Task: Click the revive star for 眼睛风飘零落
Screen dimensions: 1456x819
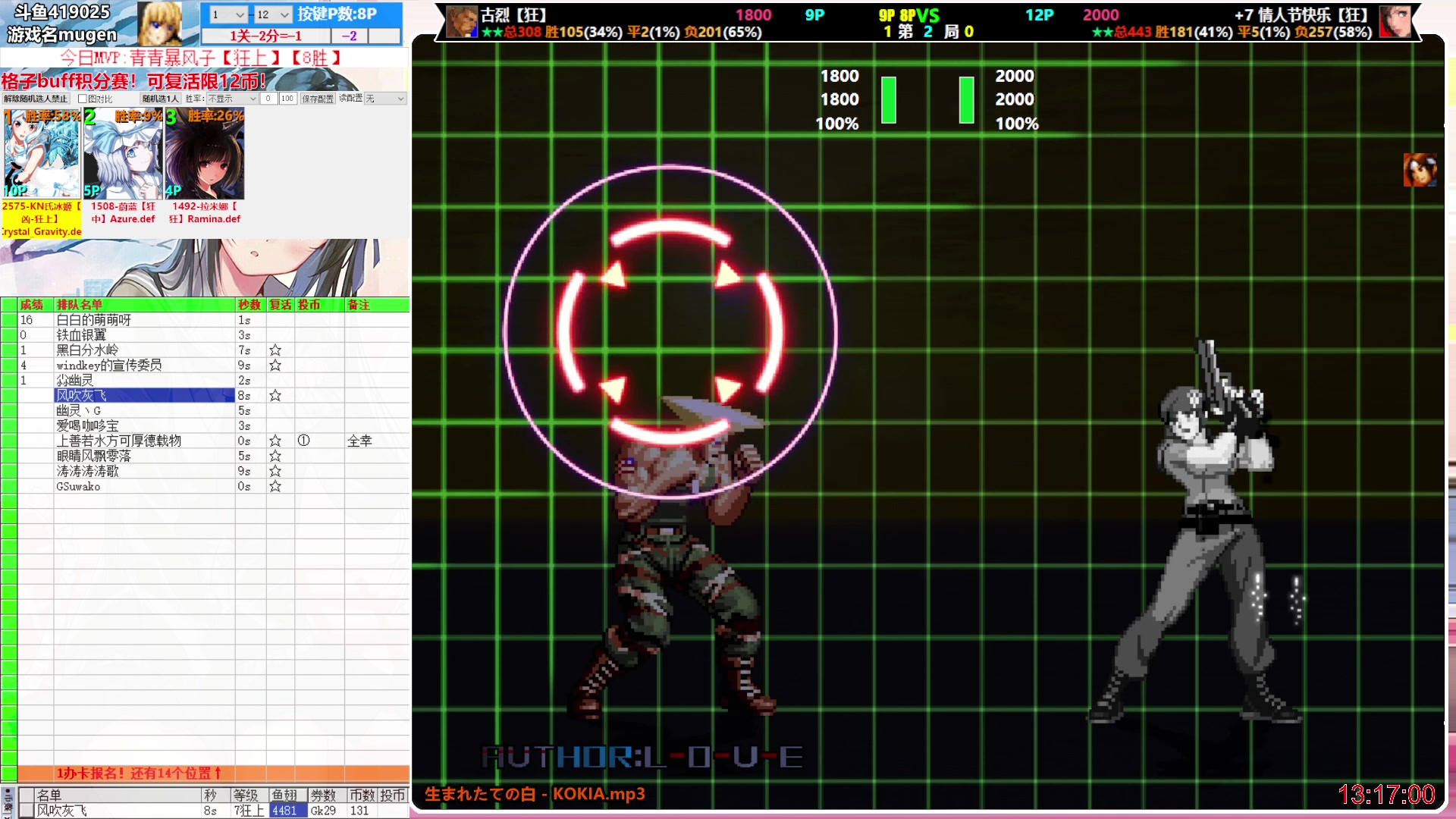Action: [x=275, y=457]
